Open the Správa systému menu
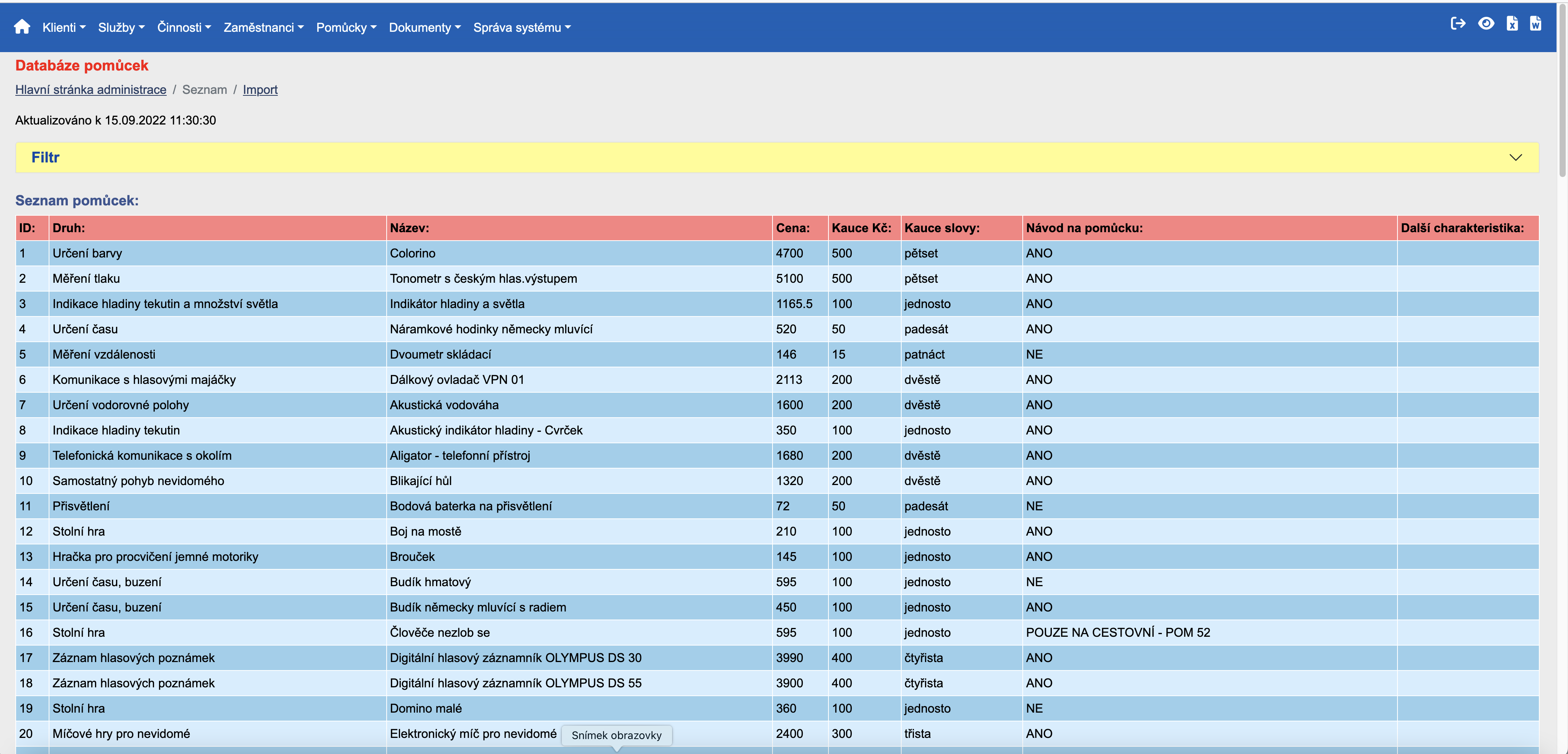This screenshot has height=754, width=1568. 522,27
